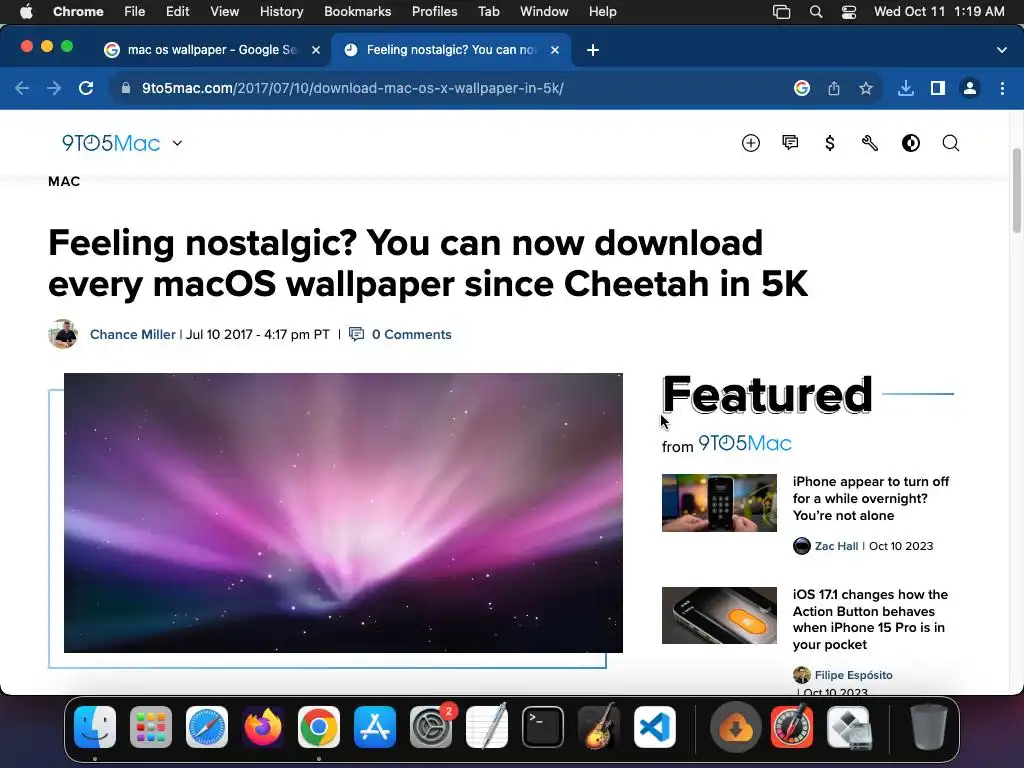Image resolution: width=1024 pixels, height=768 pixels.
Task: Close the mac os wallpaper tab
Action: (316, 50)
